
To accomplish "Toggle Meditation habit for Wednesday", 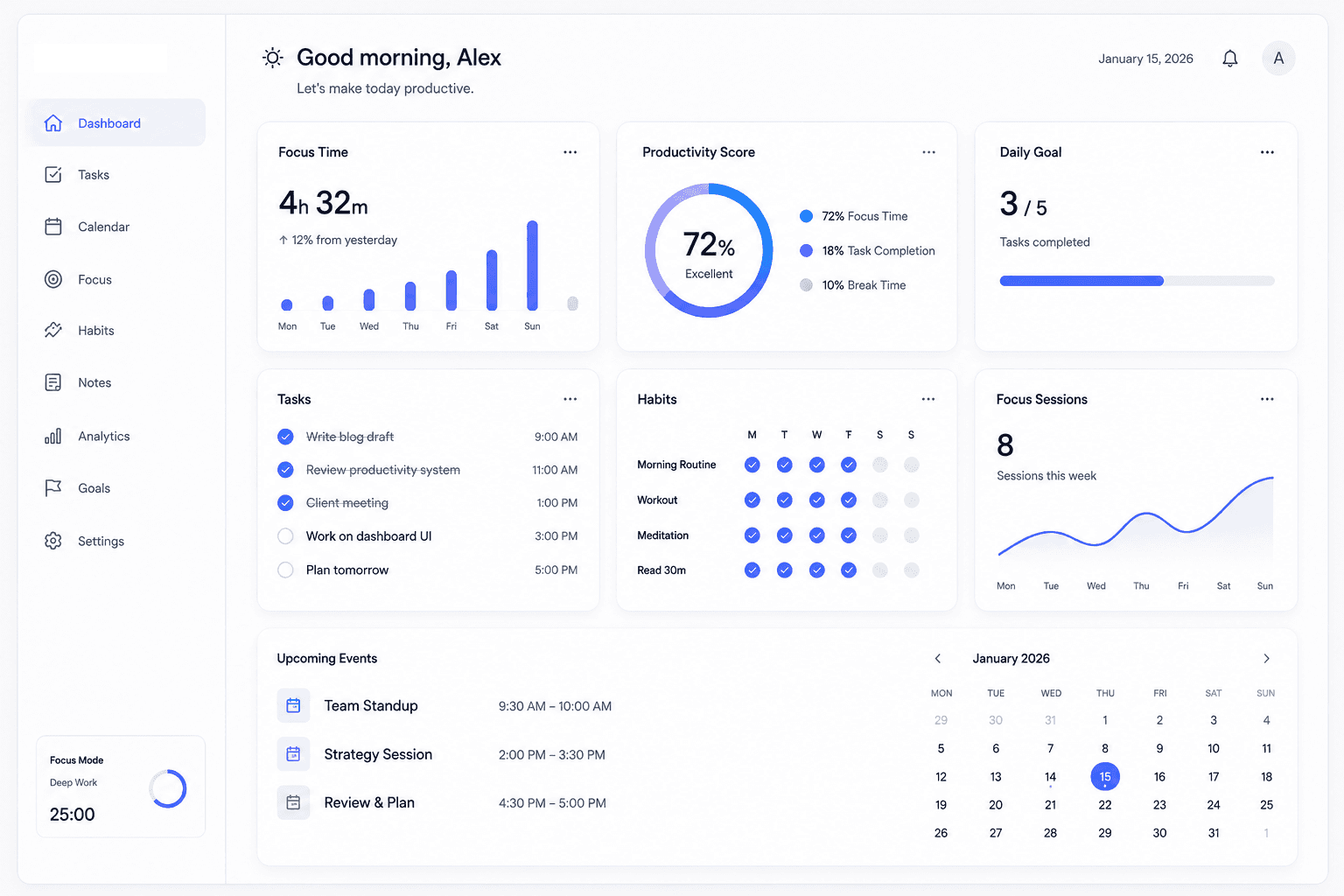I will [x=816, y=535].
